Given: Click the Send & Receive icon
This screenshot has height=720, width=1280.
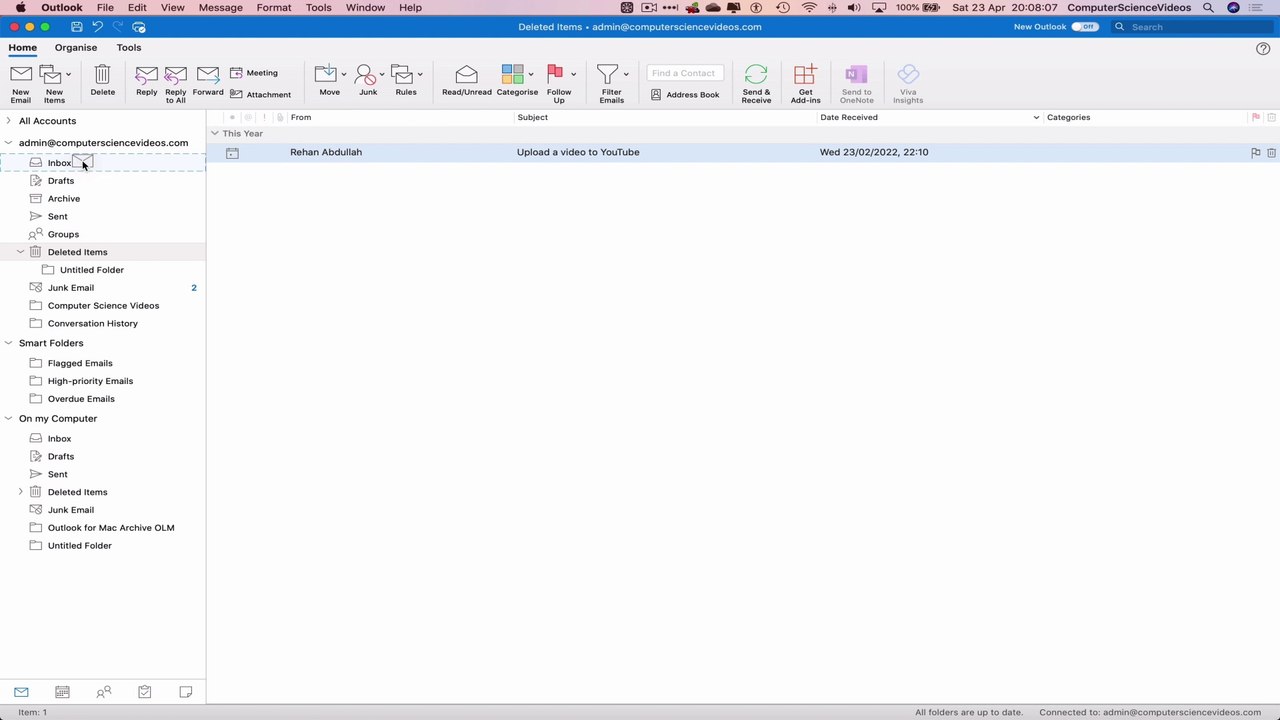Looking at the screenshot, I should point(756,75).
